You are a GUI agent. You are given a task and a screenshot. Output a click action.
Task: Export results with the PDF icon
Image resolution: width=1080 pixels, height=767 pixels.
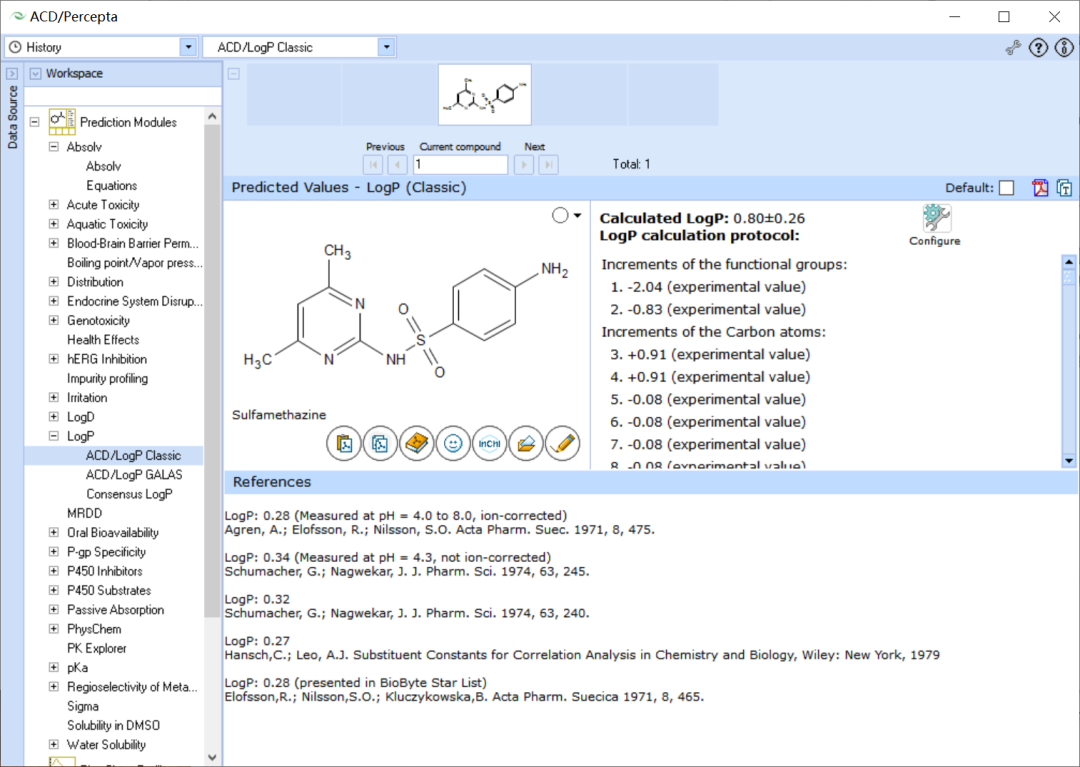(x=1039, y=187)
